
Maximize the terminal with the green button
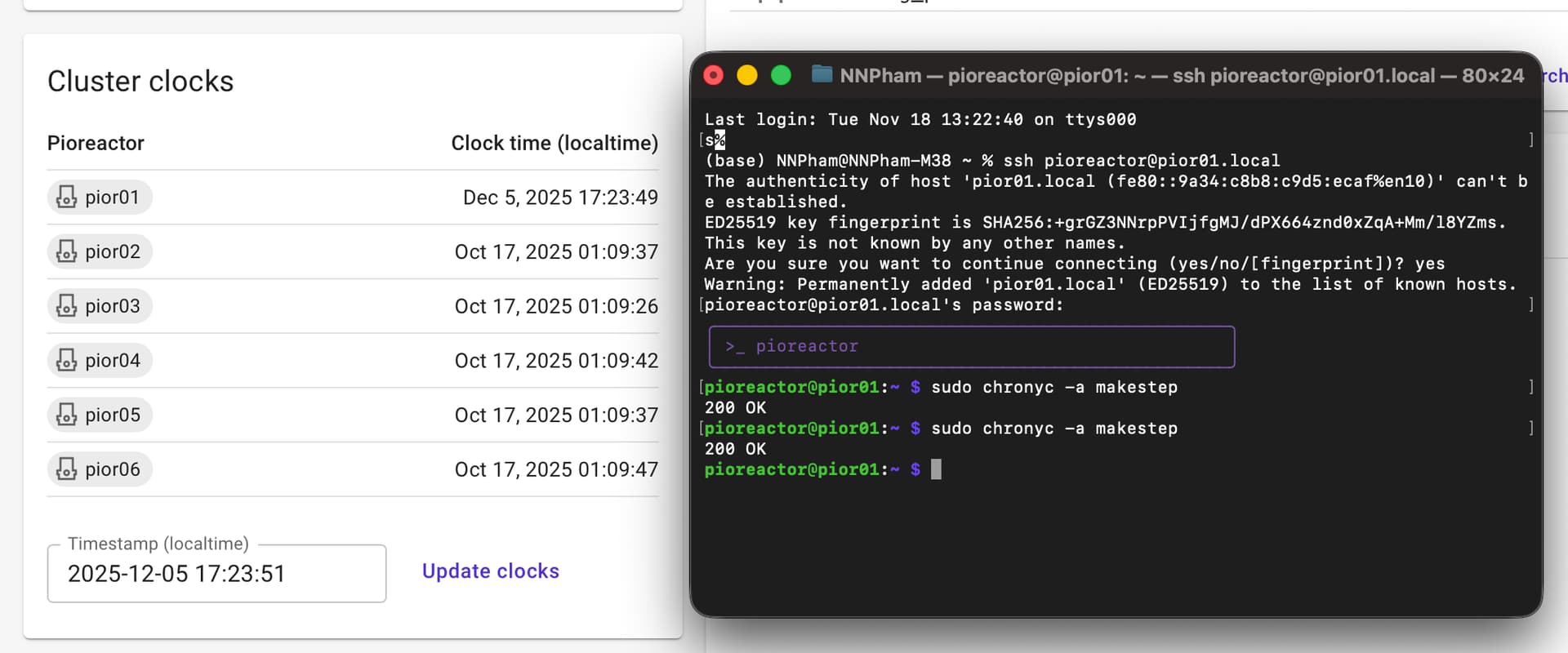pos(782,75)
